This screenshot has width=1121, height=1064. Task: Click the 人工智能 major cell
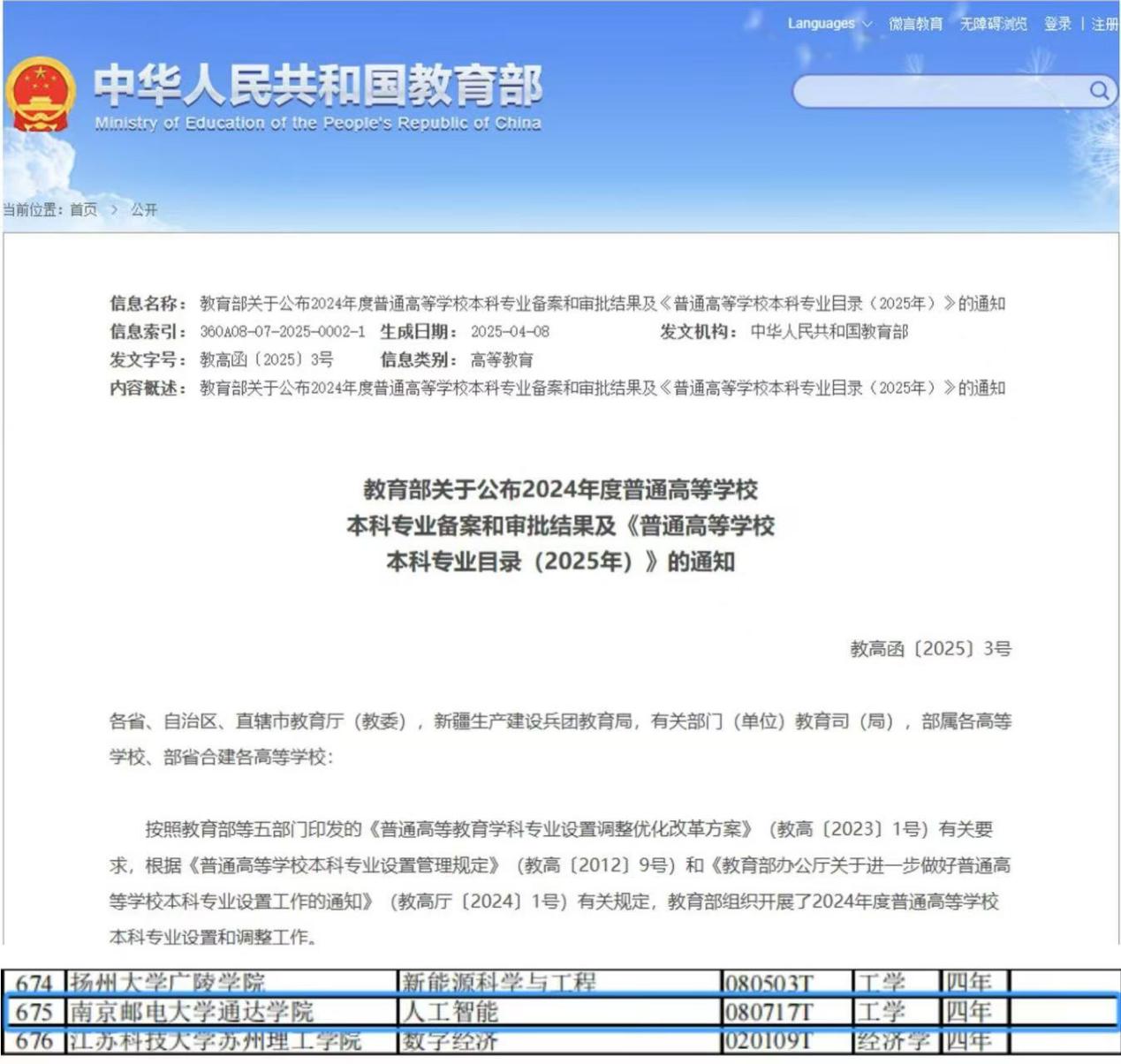[450, 1011]
